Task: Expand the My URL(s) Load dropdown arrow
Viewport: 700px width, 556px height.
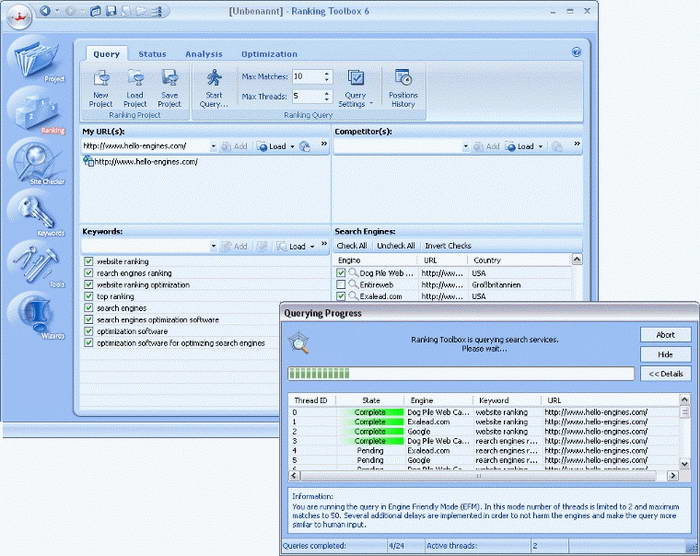Action: 292,146
